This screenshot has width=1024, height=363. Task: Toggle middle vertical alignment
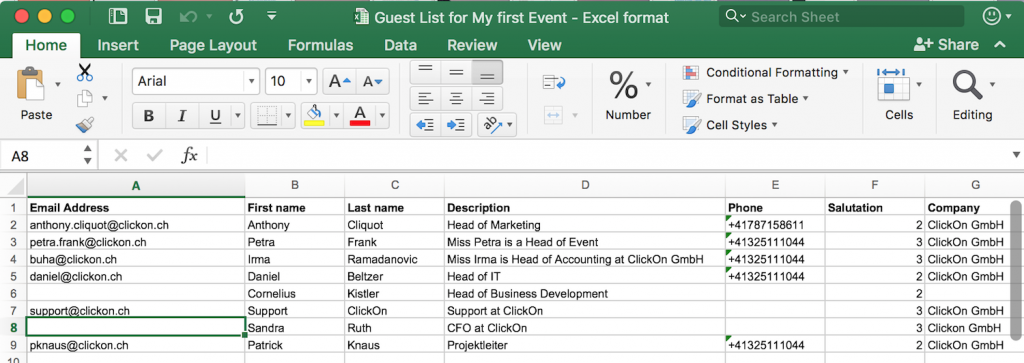pyautogui.click(x=456, y=72)
